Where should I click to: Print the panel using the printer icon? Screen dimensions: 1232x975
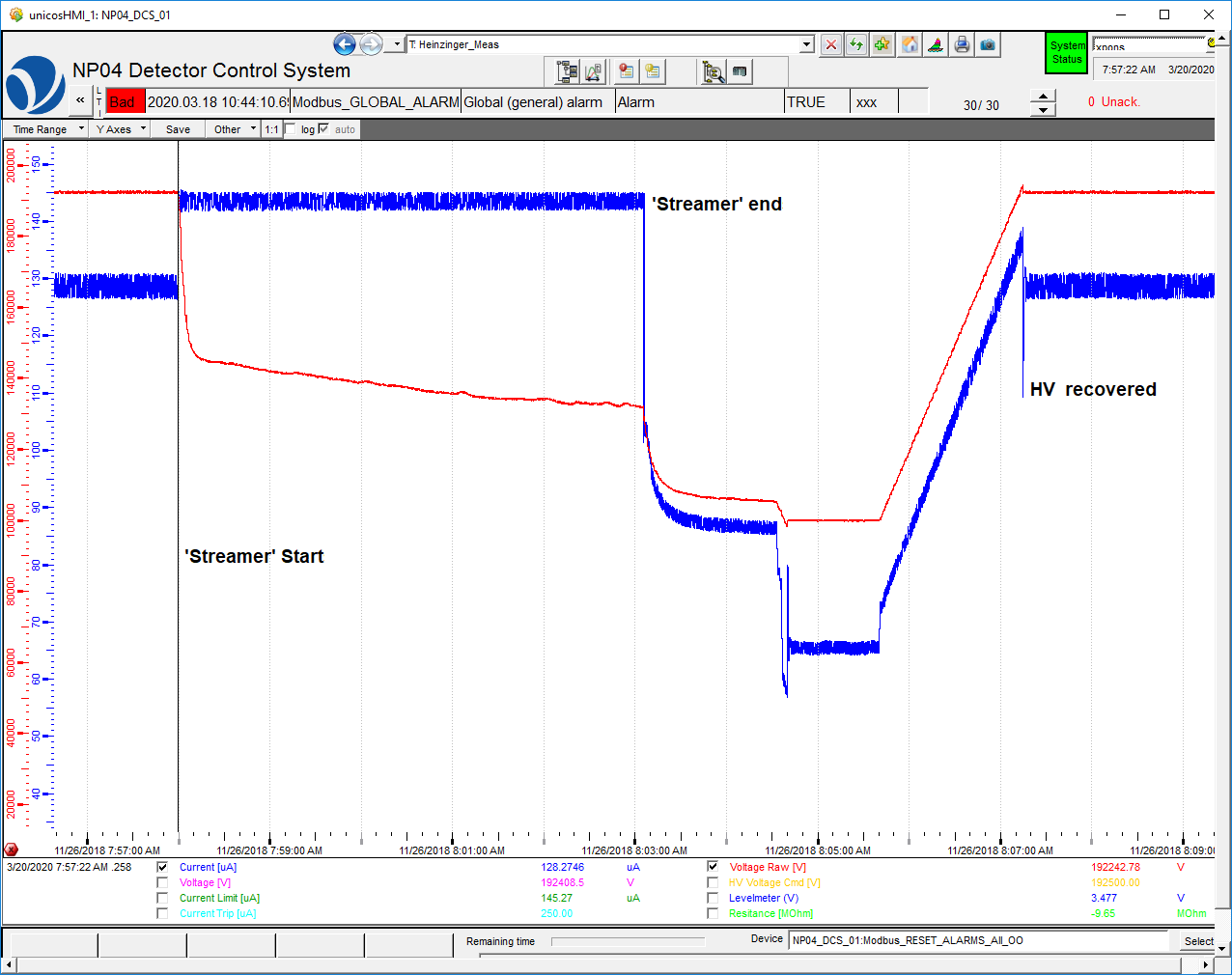(962, 44)
